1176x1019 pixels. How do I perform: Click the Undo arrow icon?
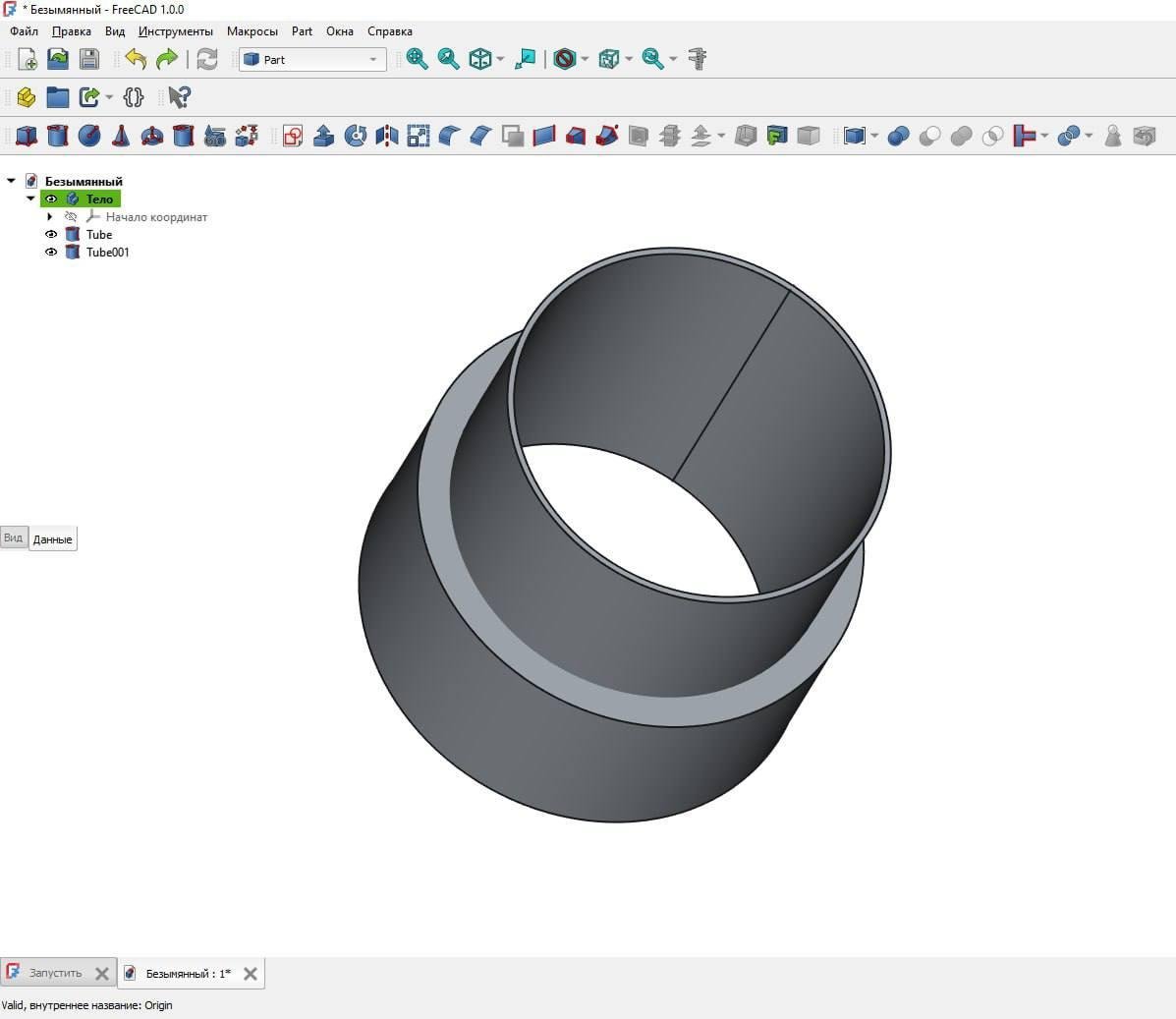tap(136, 59)
